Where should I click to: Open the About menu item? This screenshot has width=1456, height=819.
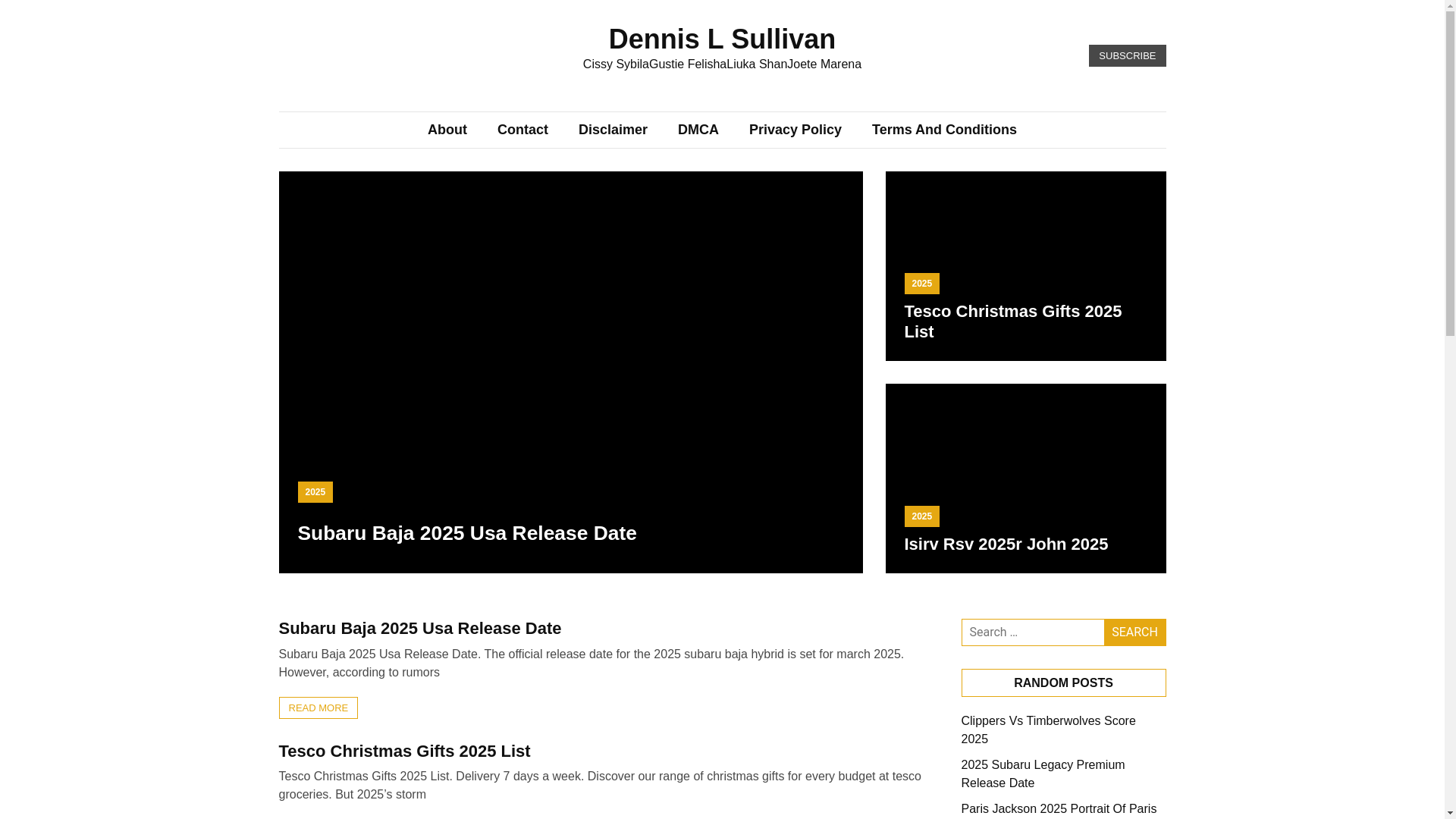(x=447, y=130)
